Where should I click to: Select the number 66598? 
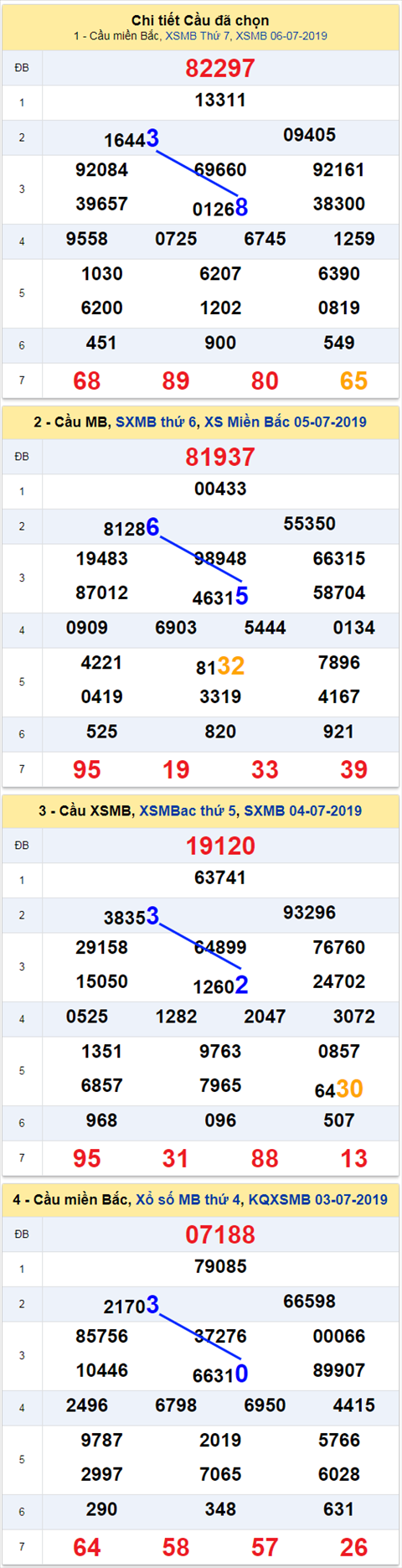pyautogui.click(x=310, y=1302)
